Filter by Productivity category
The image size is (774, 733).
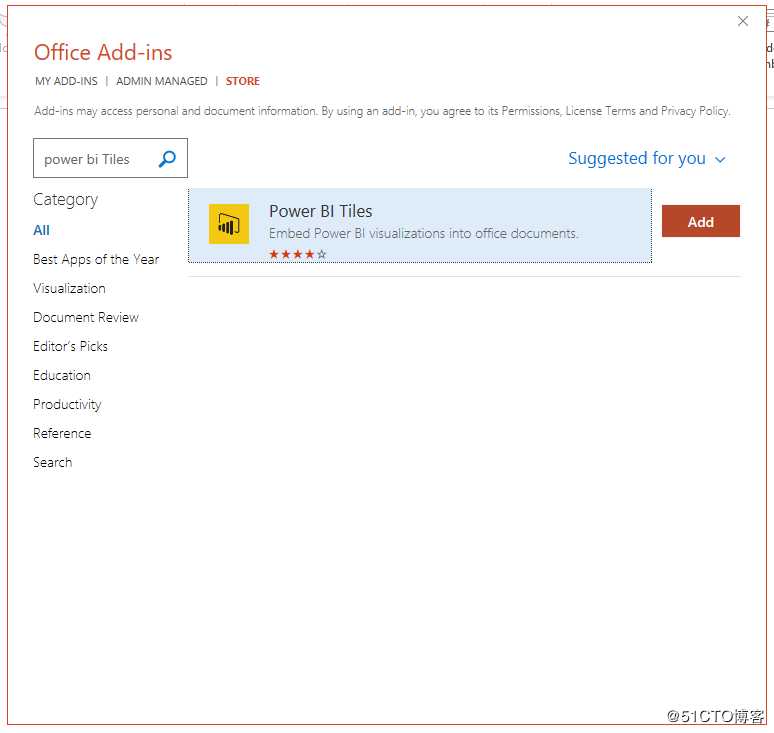tap(67, 405)
